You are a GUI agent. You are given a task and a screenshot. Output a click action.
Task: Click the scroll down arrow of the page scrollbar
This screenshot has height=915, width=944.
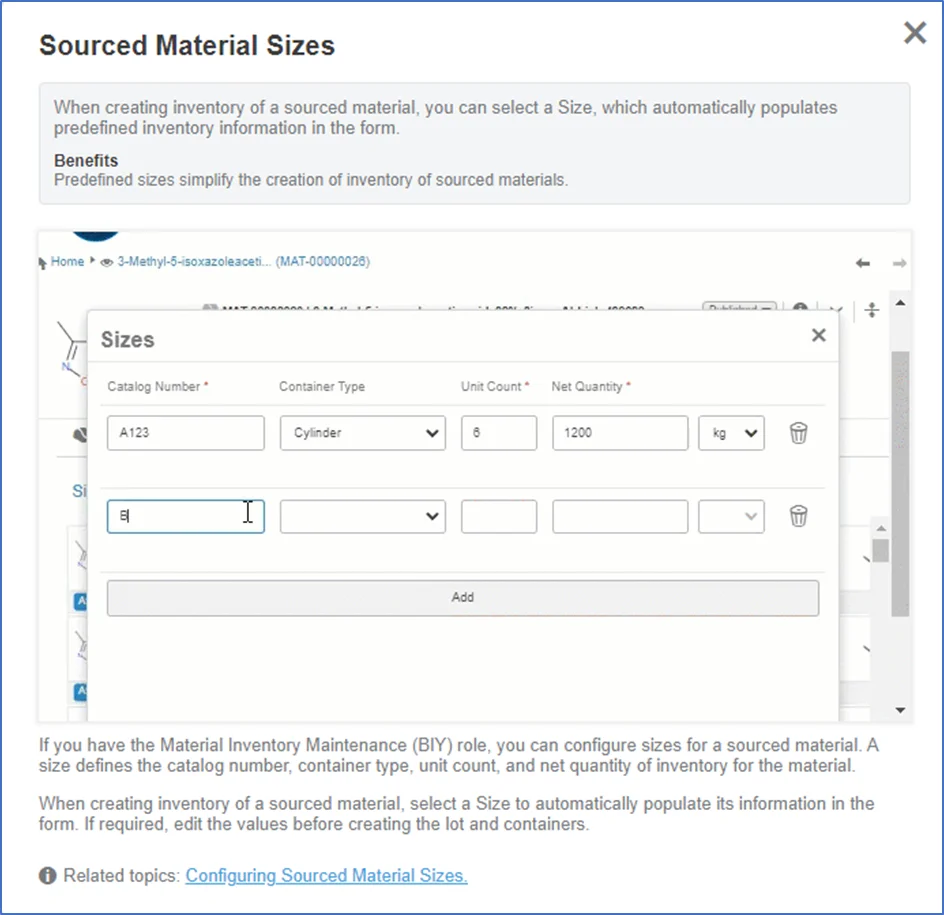[x=900, y=710]
